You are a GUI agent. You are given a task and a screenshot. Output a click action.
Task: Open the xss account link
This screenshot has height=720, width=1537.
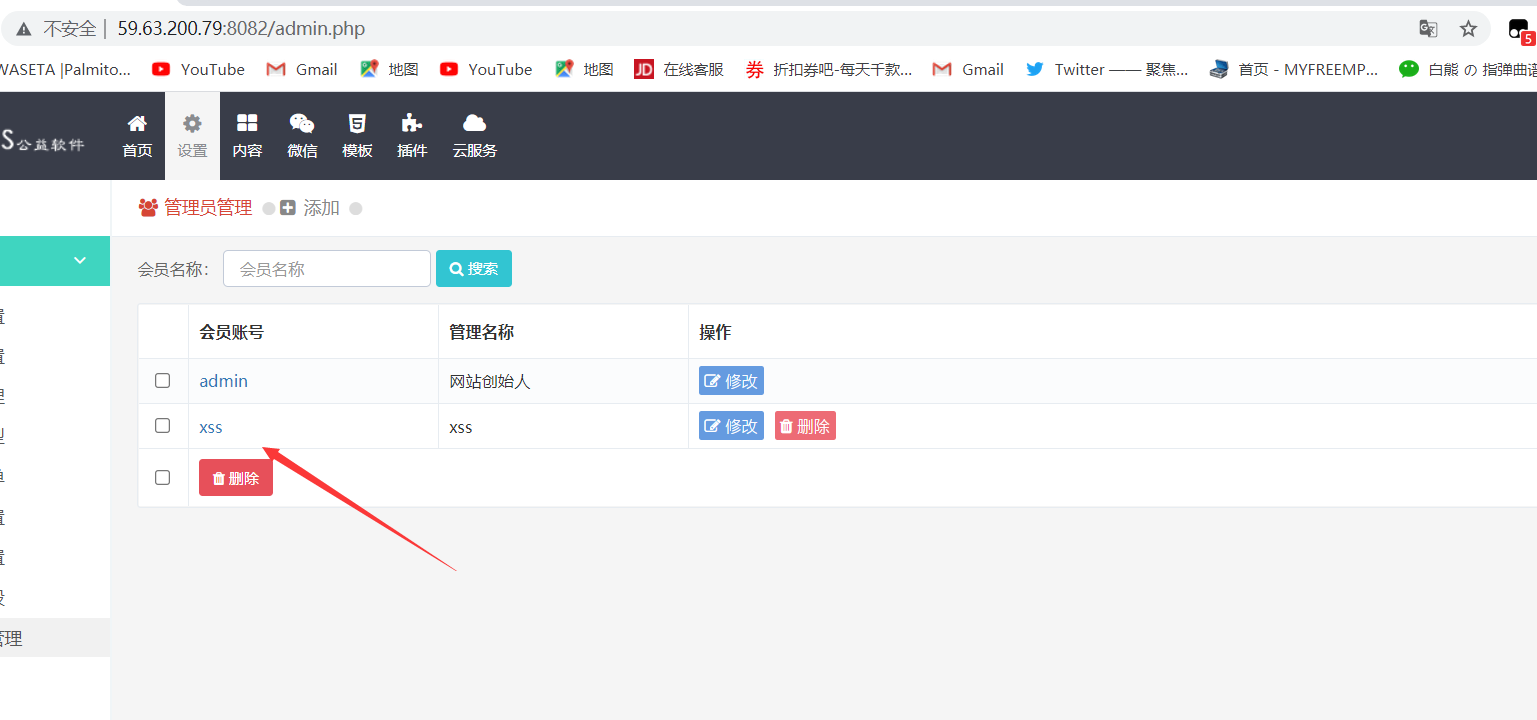click(211, 427)
